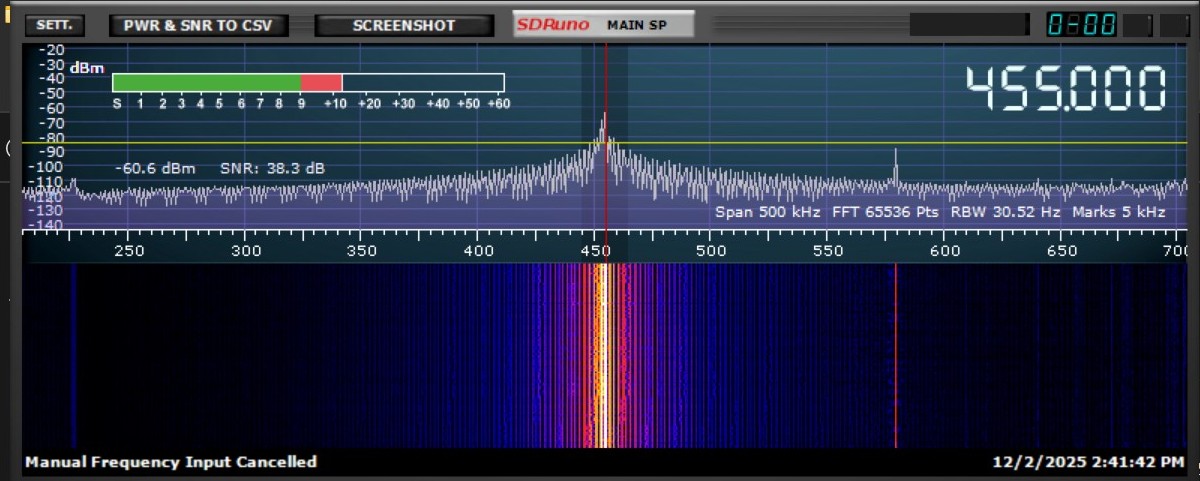Export data with PWR & SNR TO CSV

coord(198,26)
